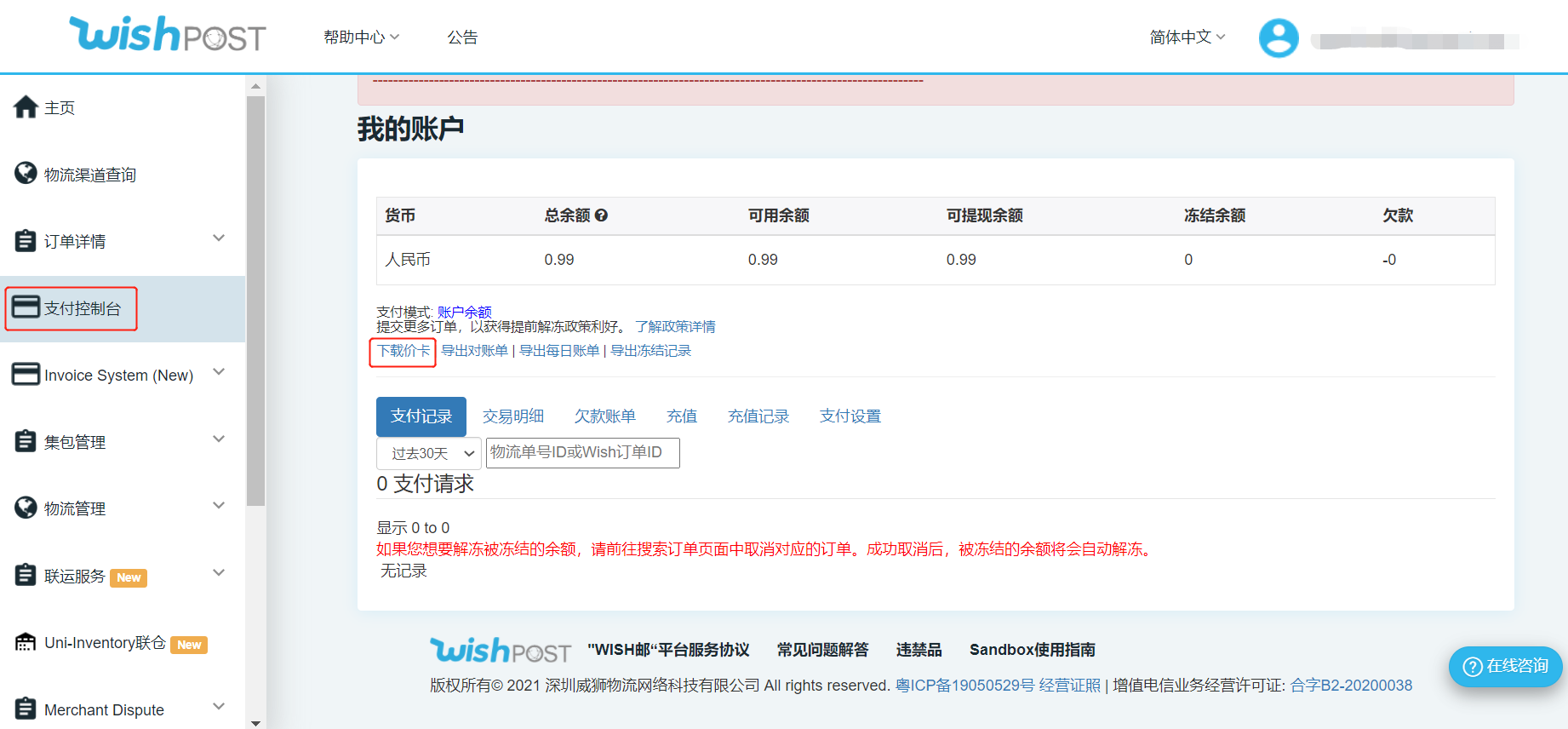The height and width of the screenshot is (729, 1568).
Task: Switch to the 欠款账单 tab
Action: [605, 416]
